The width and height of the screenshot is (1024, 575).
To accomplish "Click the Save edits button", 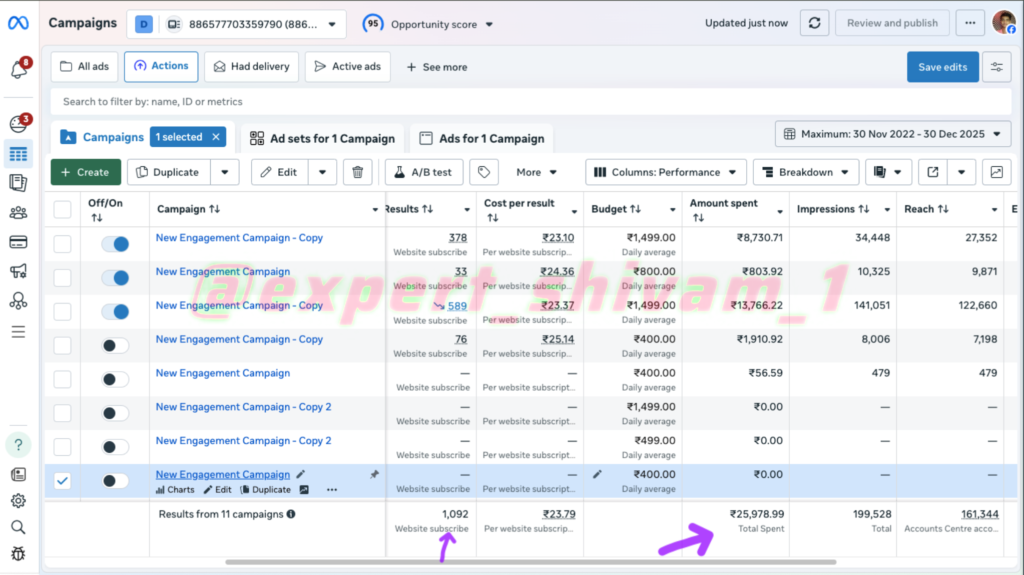I will [942, 67].
